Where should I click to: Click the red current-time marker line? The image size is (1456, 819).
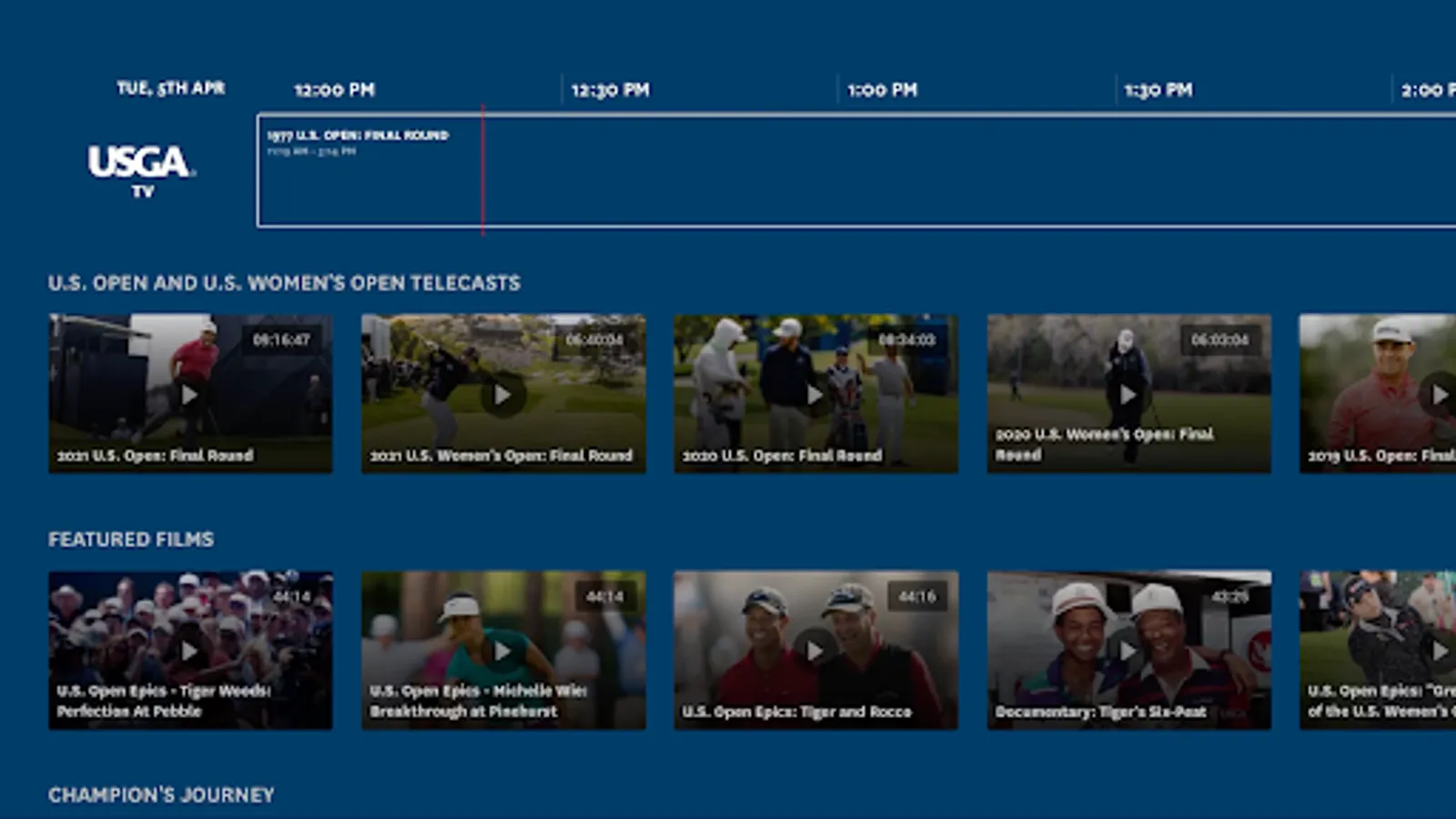click(483, 170)
